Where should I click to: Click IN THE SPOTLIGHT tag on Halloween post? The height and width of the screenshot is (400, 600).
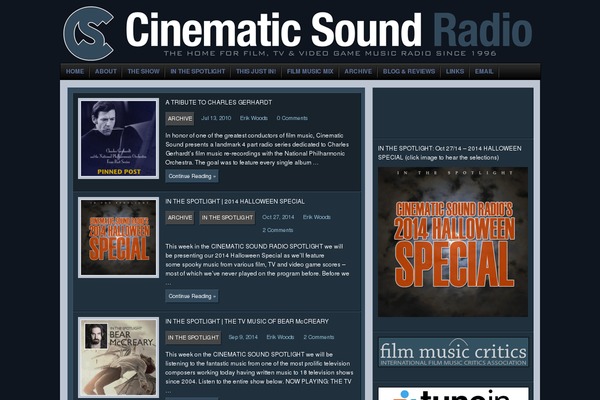point(227,218)
